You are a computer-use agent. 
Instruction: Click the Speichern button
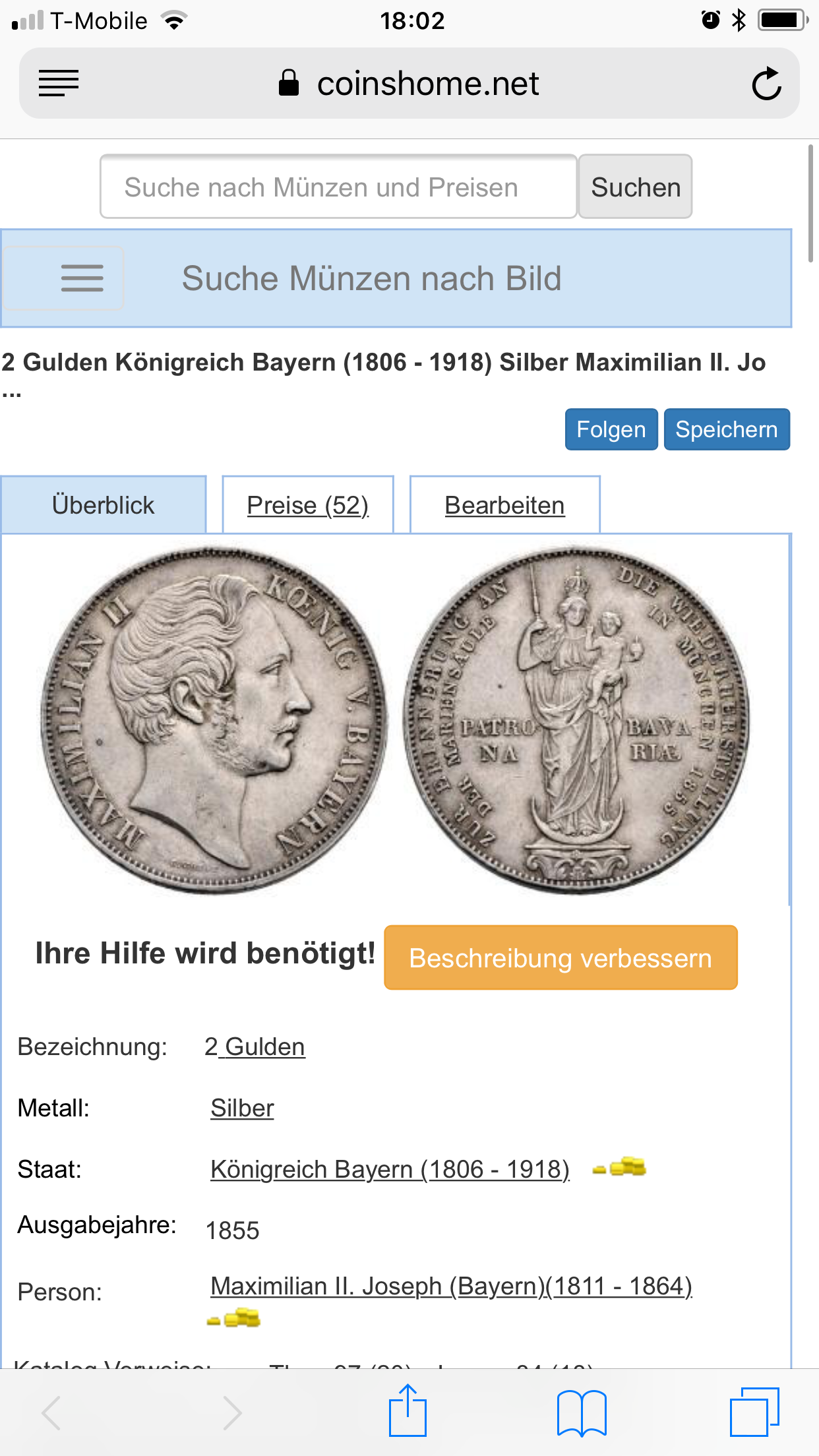point(727,429)
